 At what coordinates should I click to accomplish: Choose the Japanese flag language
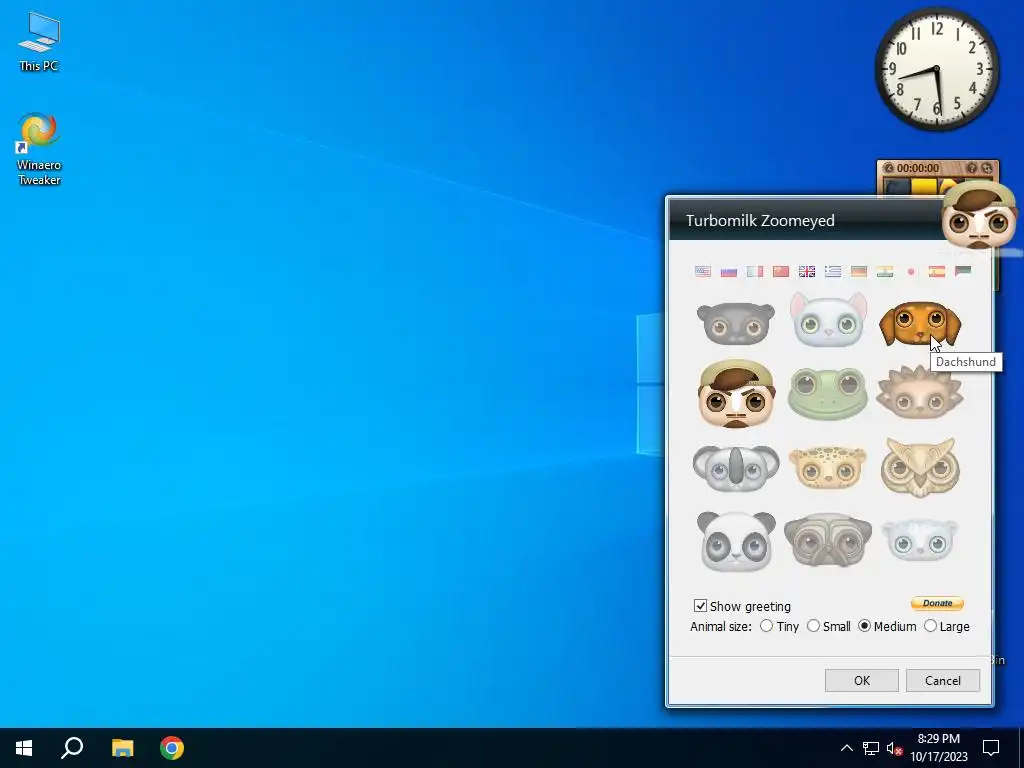click(x=911, y=271)
